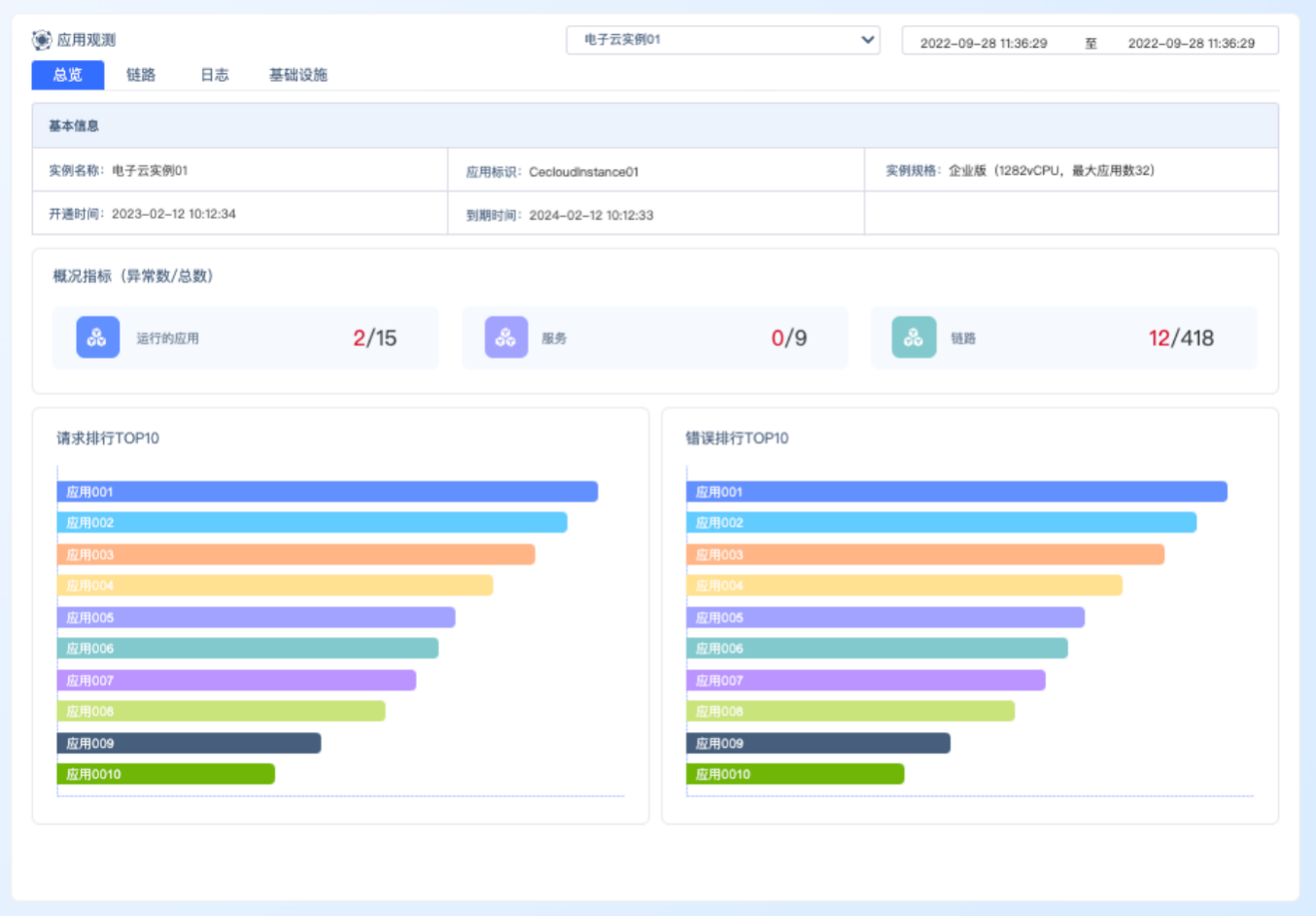Select 应用006 bar in 错误排行TOP10
The width and height of the screenshot is (1316, 916).
tap(878, 649)
